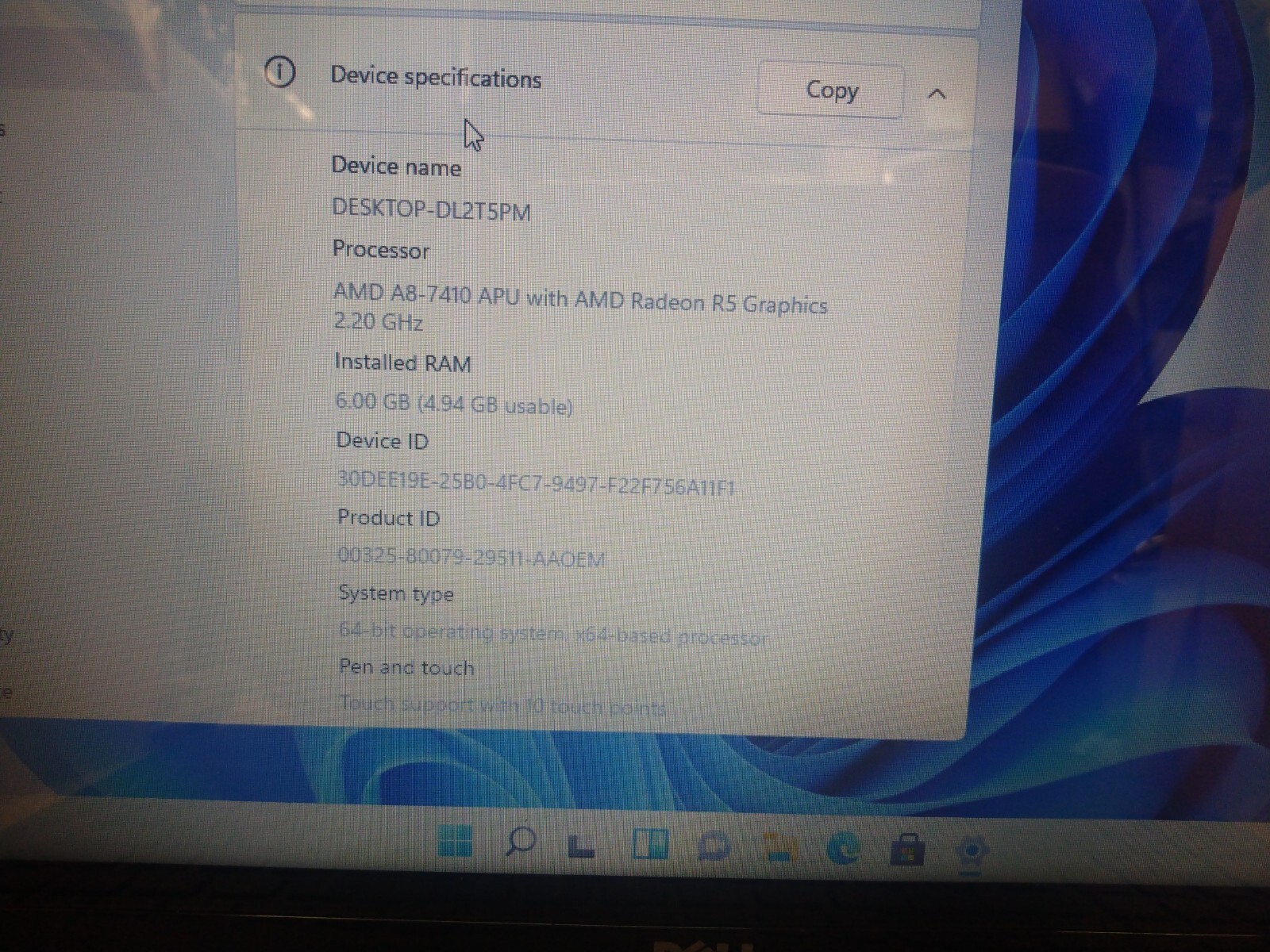The image size is (1270, 952).
Task: Collapse the Device specifications section
Action: pos(937,94)
